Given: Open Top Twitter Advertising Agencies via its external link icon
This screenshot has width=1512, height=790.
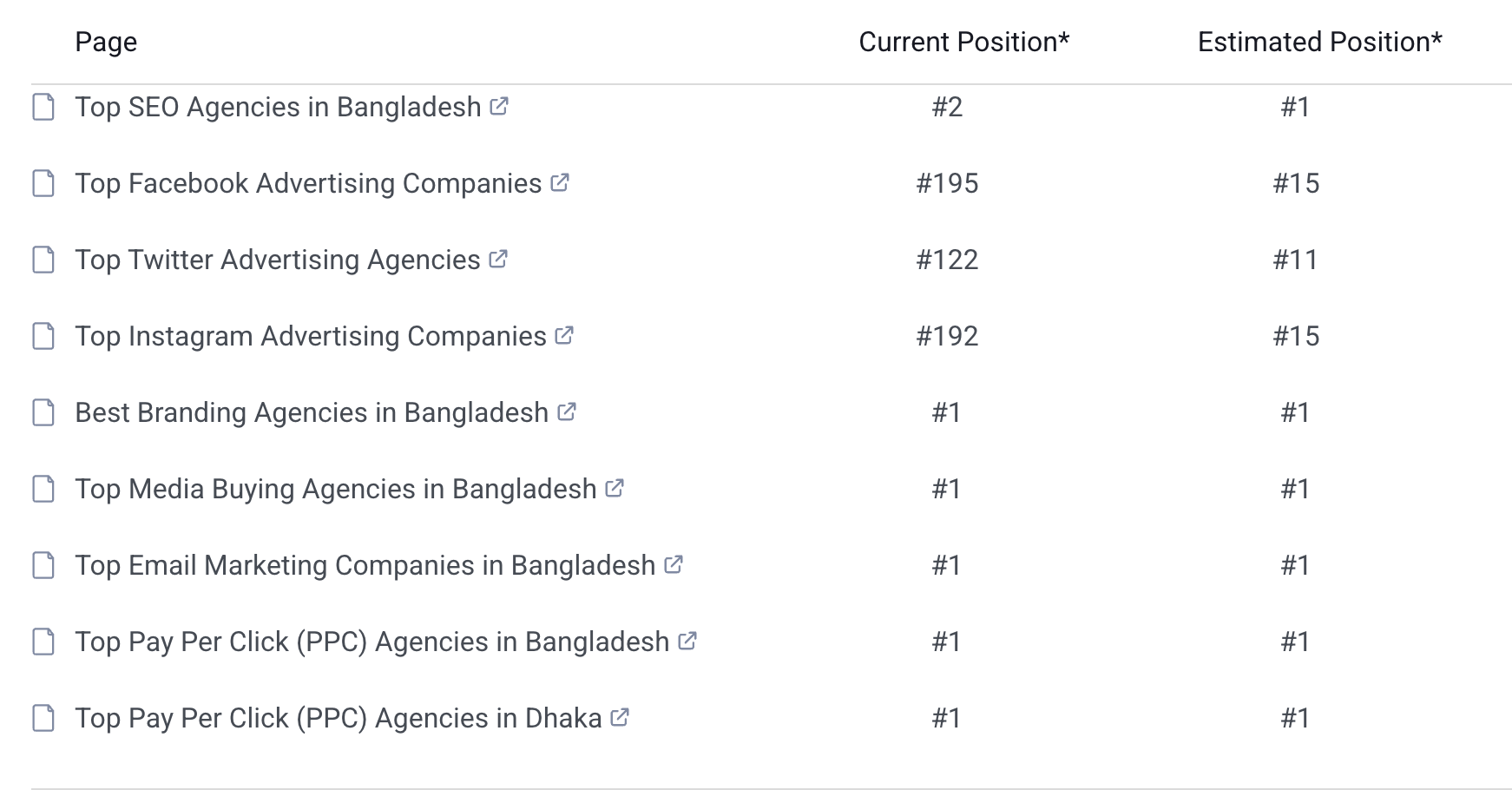Looking at the screenshot, I should click(497, 260).
